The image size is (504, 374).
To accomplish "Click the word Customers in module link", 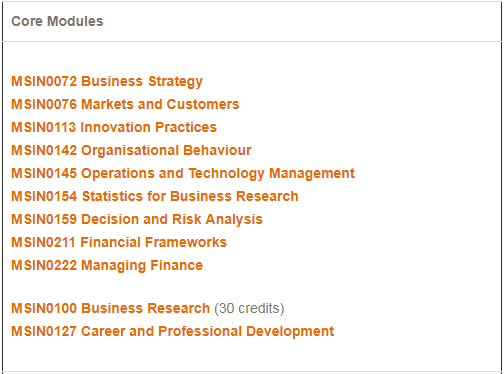I will [x=203, y=104].
